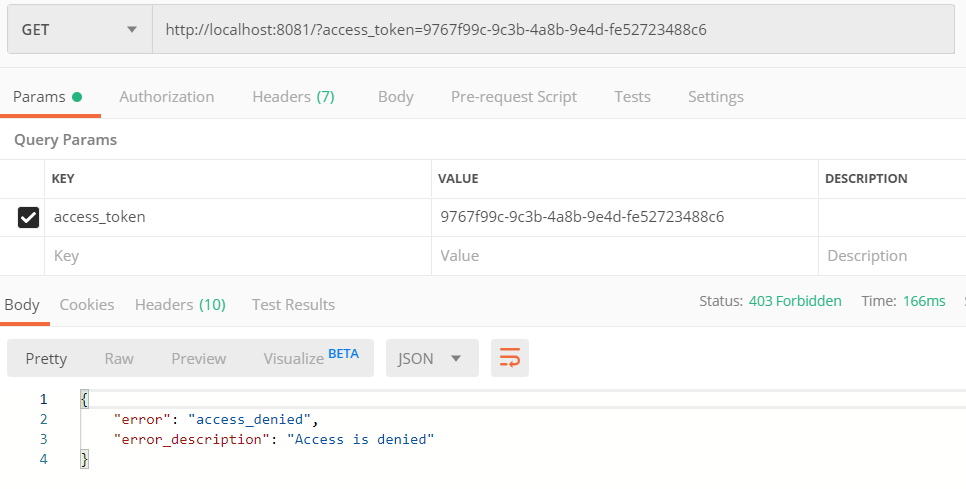Image resolution: width=966 pixels, height=489 pixels.
Task: Open the request Settings tab
Action: (715, 97)
